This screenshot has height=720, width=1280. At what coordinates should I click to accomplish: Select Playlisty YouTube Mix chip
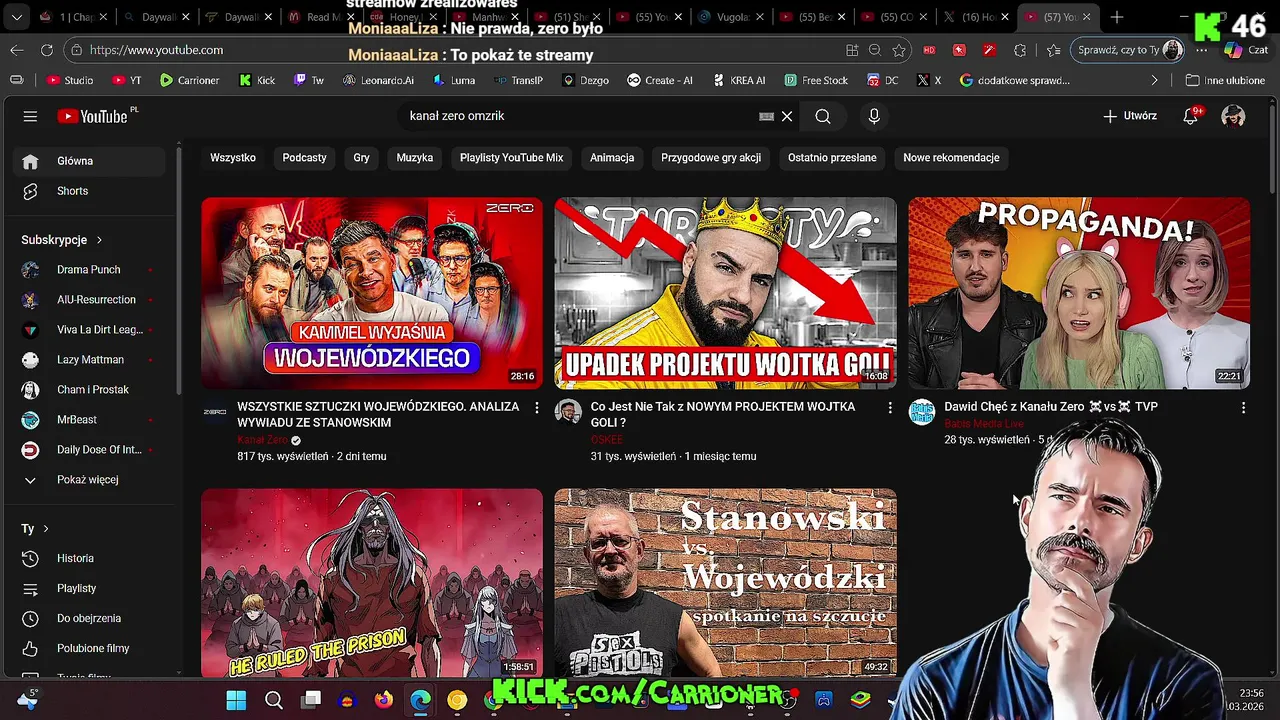(511, 158)
